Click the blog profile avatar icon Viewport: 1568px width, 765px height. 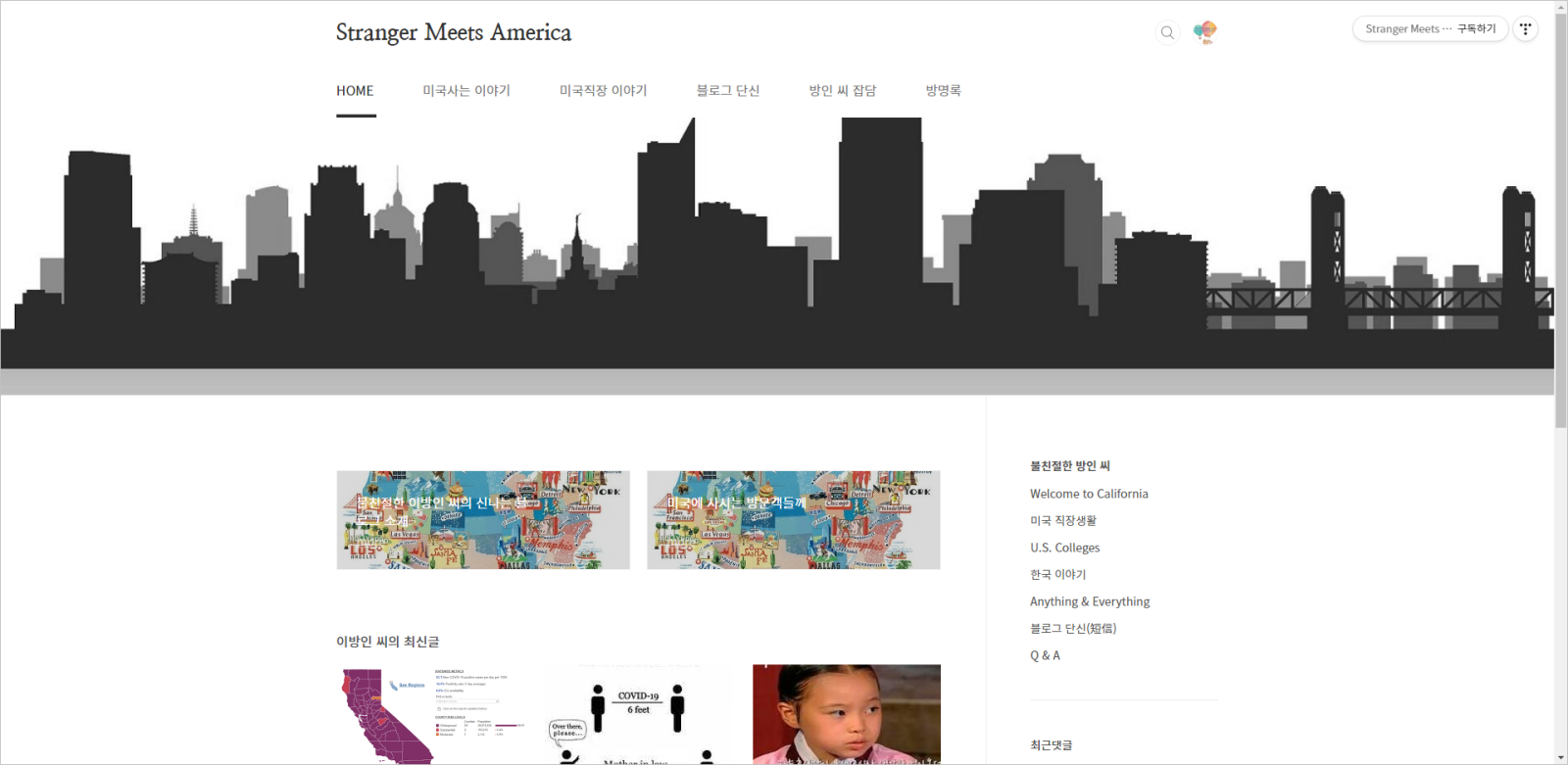tap(1205, 32)
